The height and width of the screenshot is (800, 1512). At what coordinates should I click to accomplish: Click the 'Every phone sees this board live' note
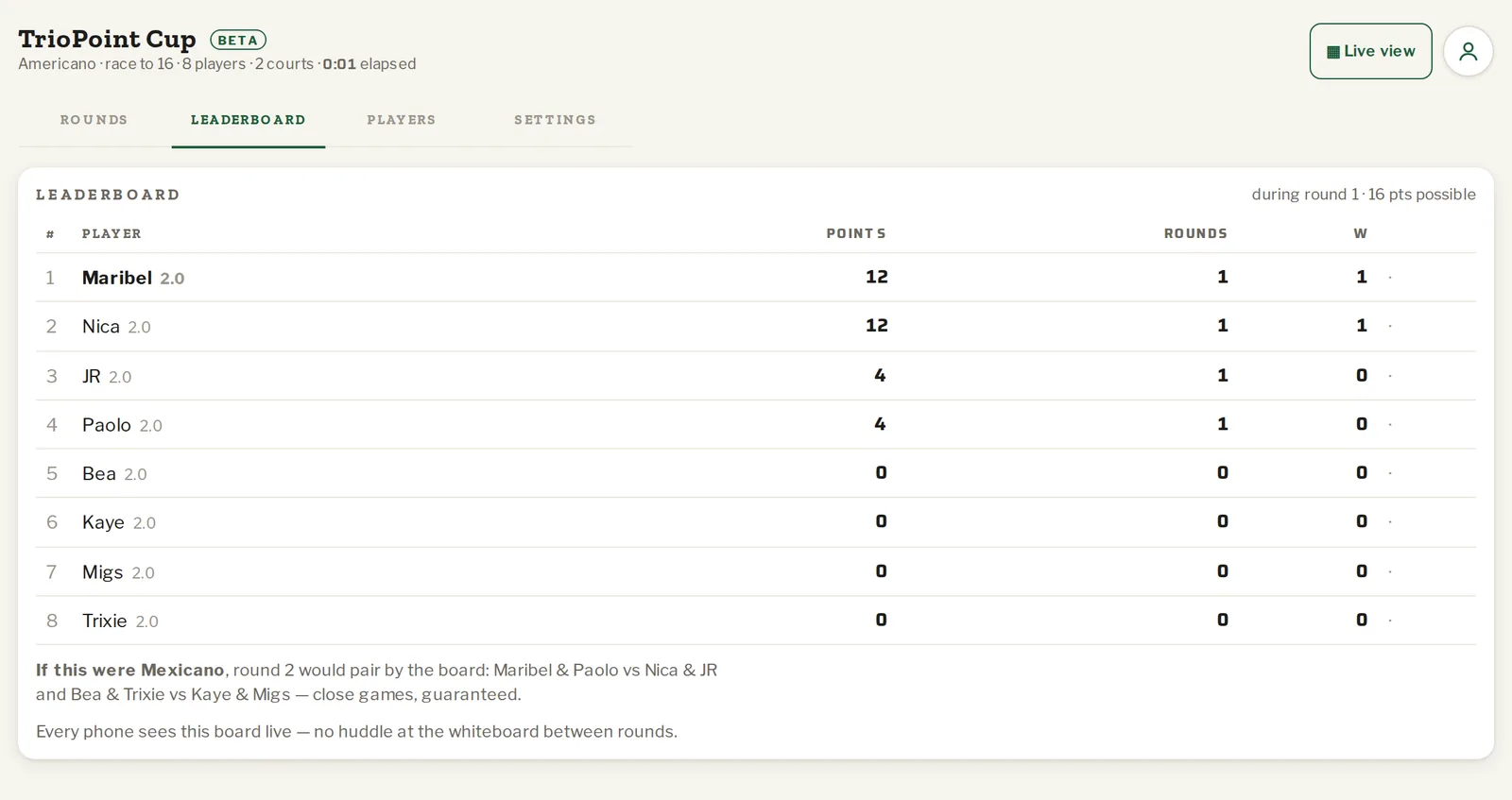(356, 731)
